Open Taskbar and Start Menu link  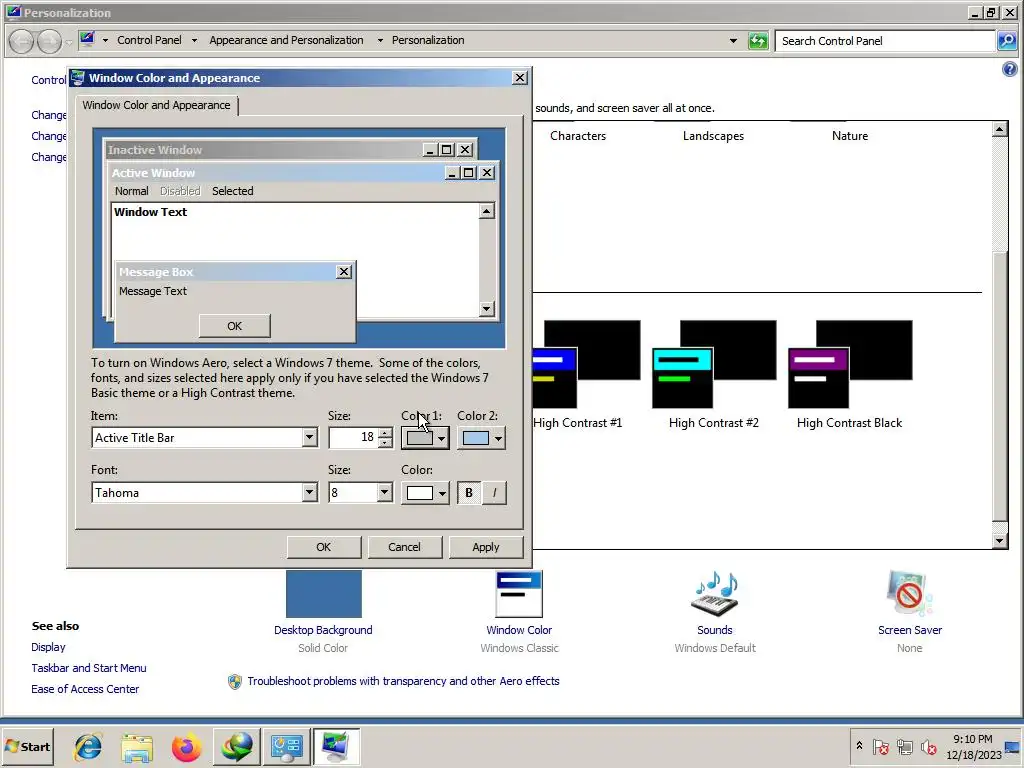[89, 668]
